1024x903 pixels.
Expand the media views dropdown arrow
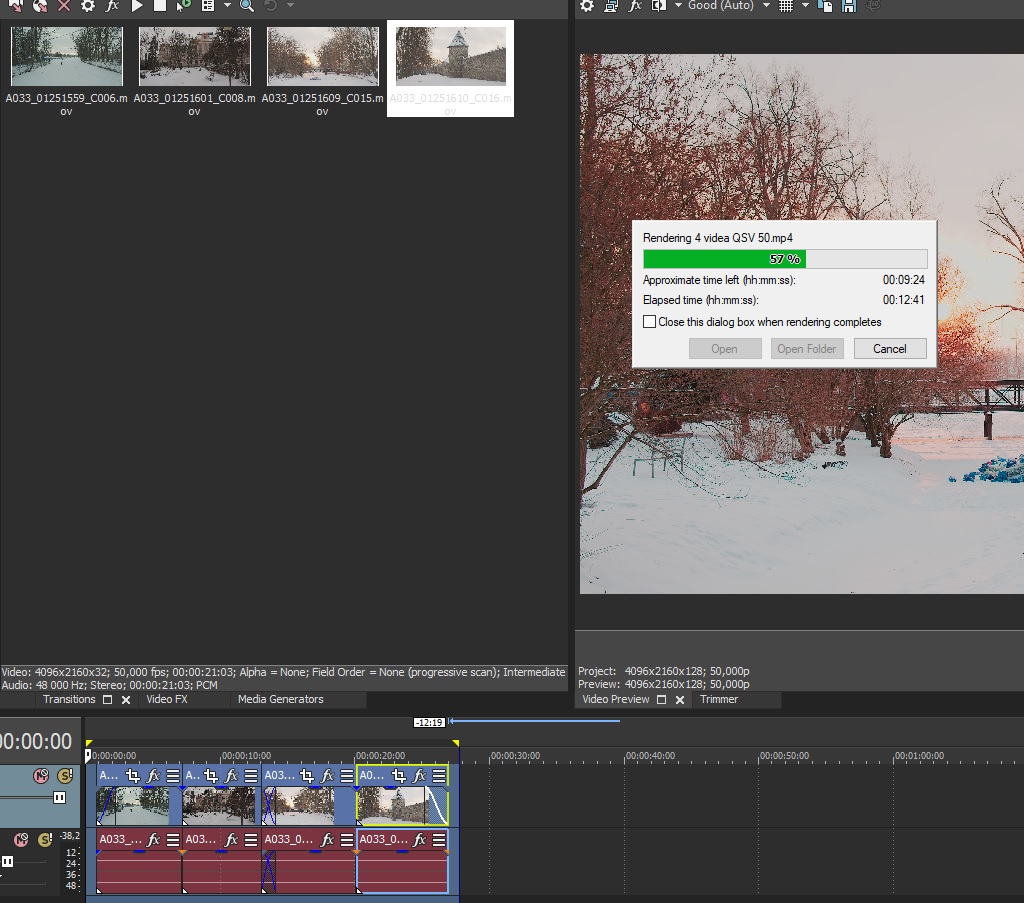pyautogui.click(x=227, y=6)
